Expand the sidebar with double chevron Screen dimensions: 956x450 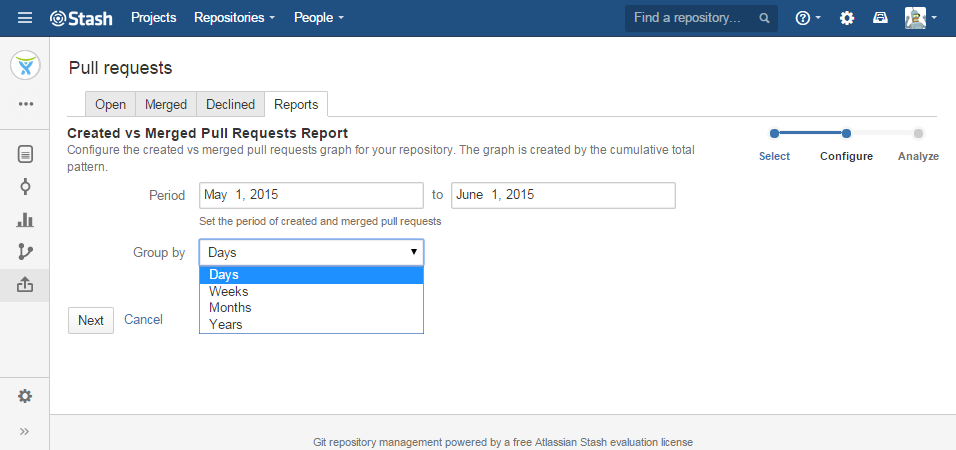coord(25,431)
